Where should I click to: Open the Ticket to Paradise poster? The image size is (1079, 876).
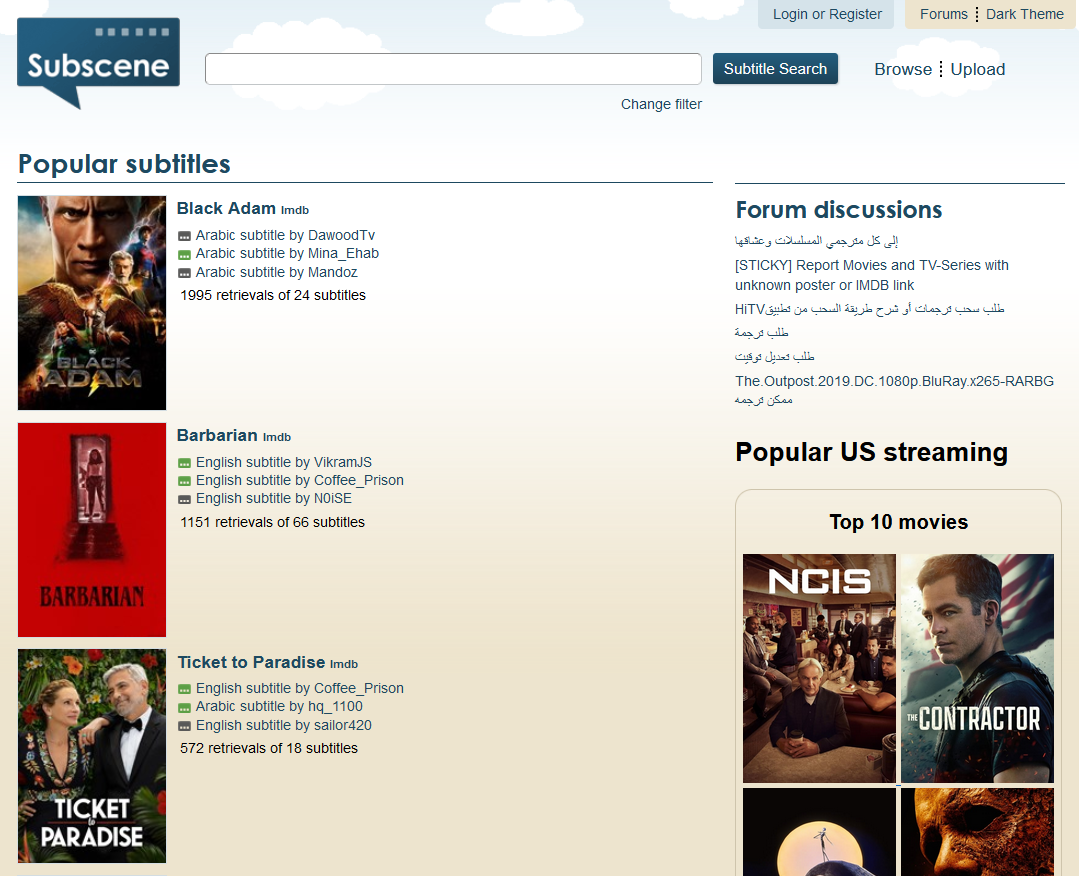[92, 756]
